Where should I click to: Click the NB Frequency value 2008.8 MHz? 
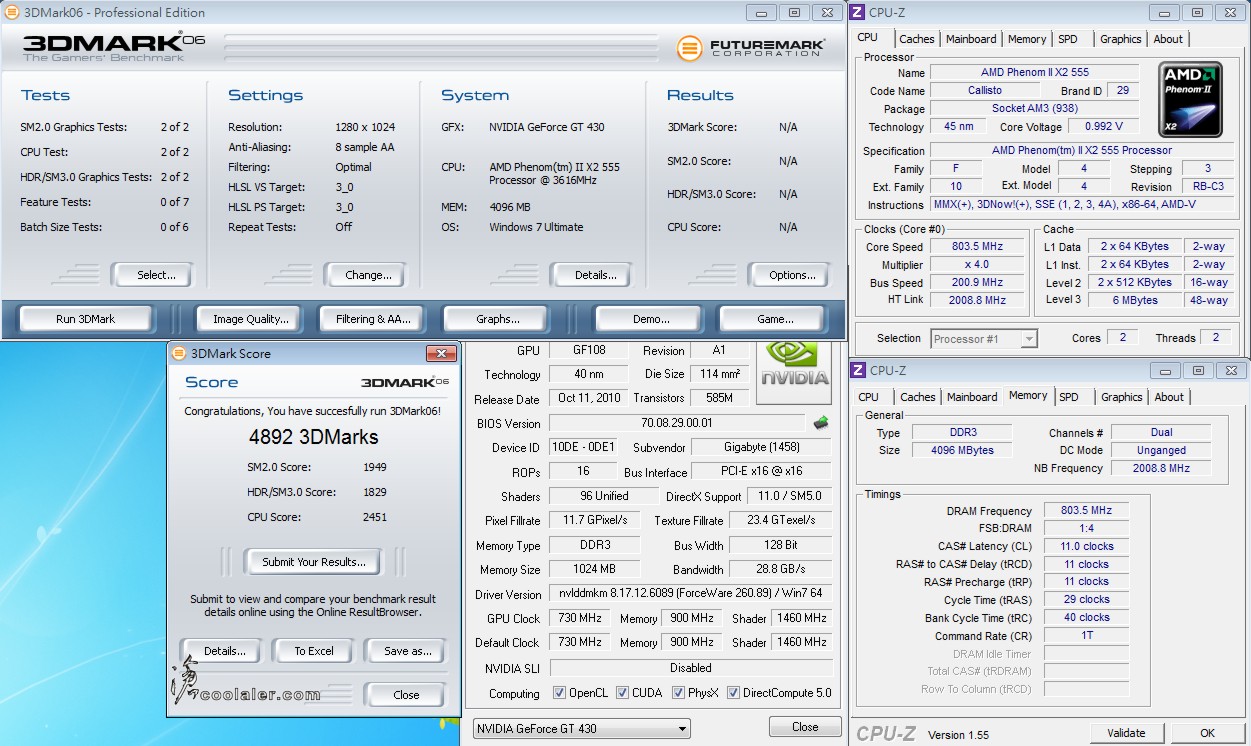coord(1161,468)
